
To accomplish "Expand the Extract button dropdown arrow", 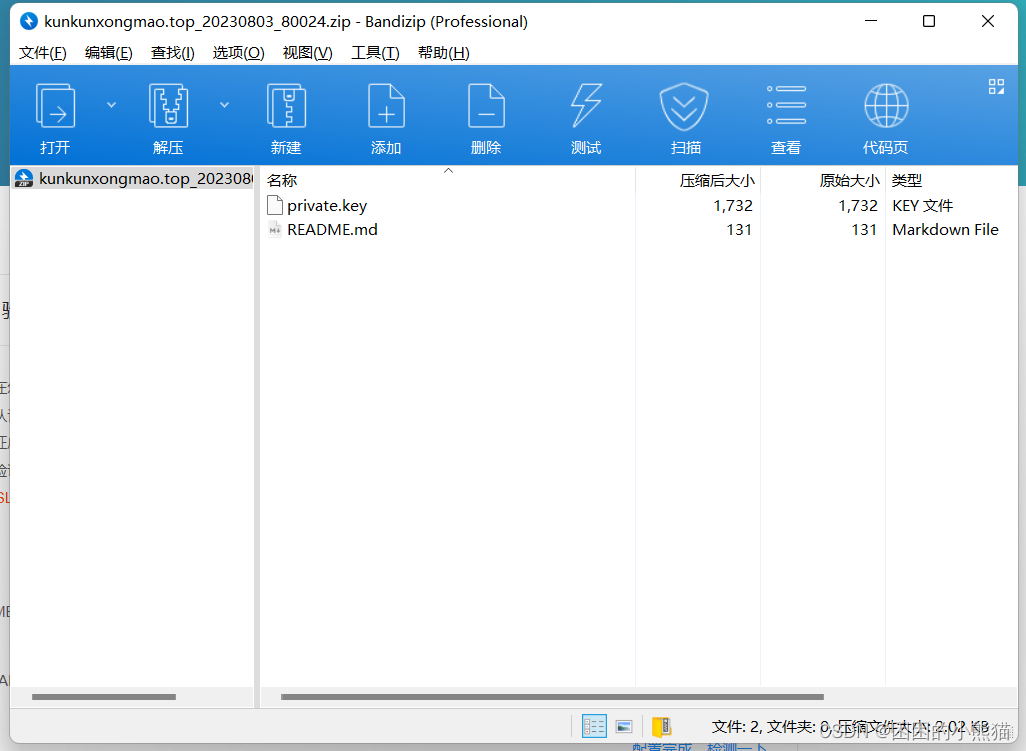I will (224, 105).
